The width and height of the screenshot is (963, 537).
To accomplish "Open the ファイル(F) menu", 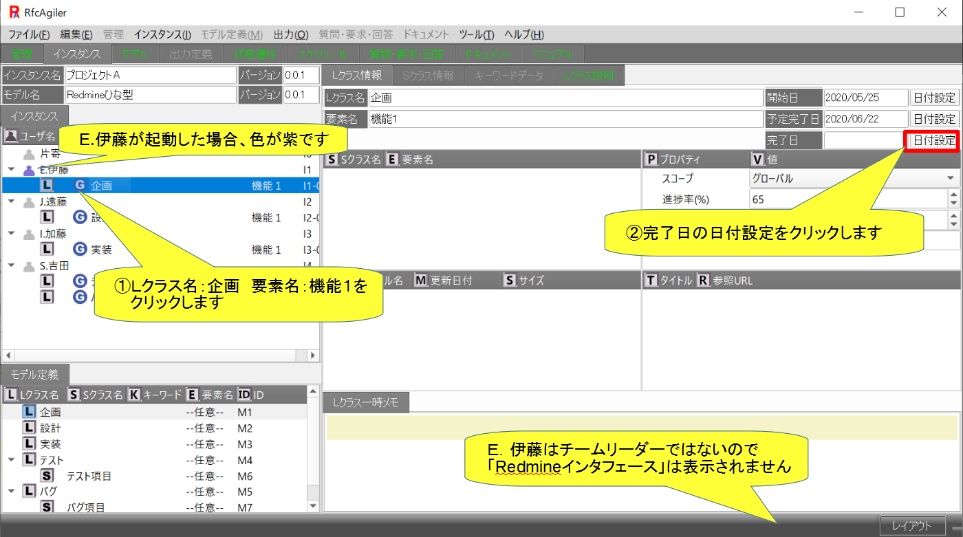I will pos(29,34).
